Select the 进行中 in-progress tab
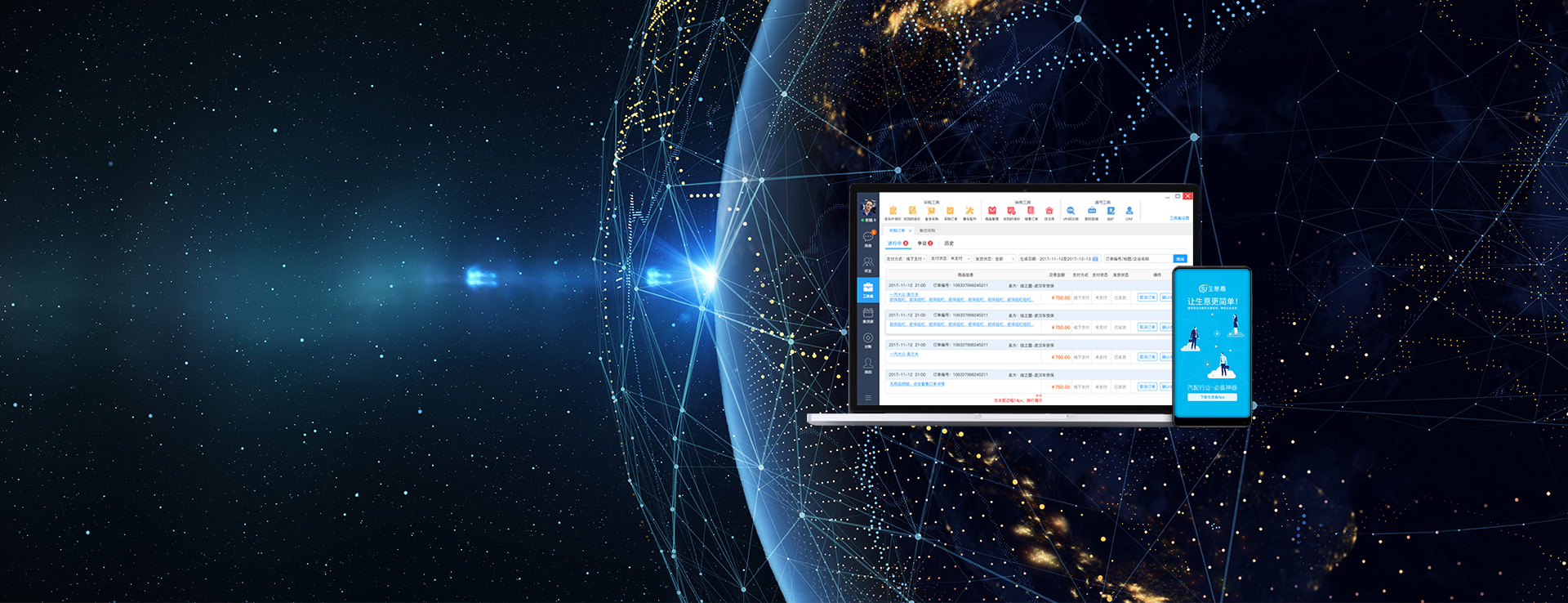This screenshot has height=603, width=1568. [x=898, y=243]
